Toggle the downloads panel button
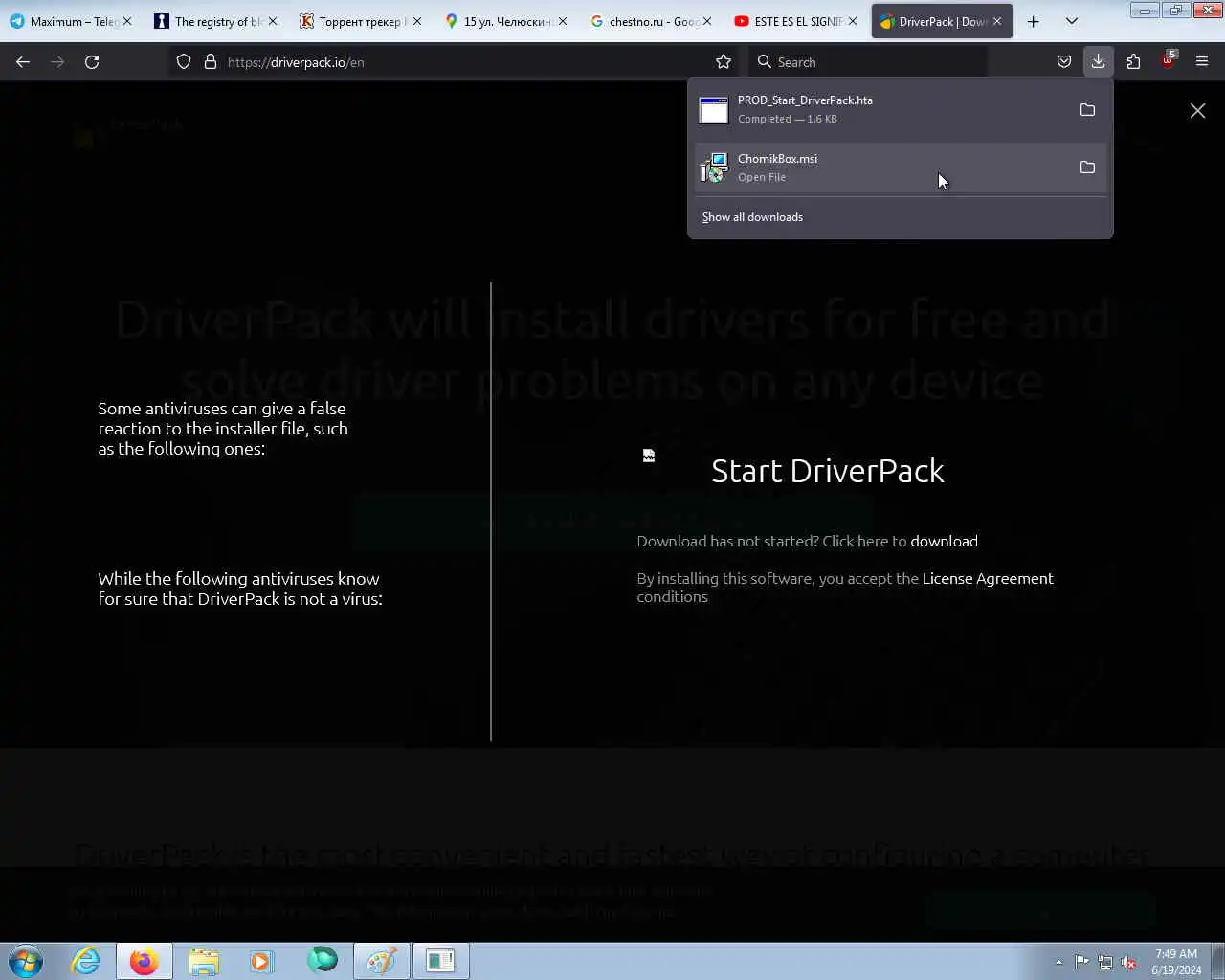The image size is (1225, 980). coord(1099,62)
